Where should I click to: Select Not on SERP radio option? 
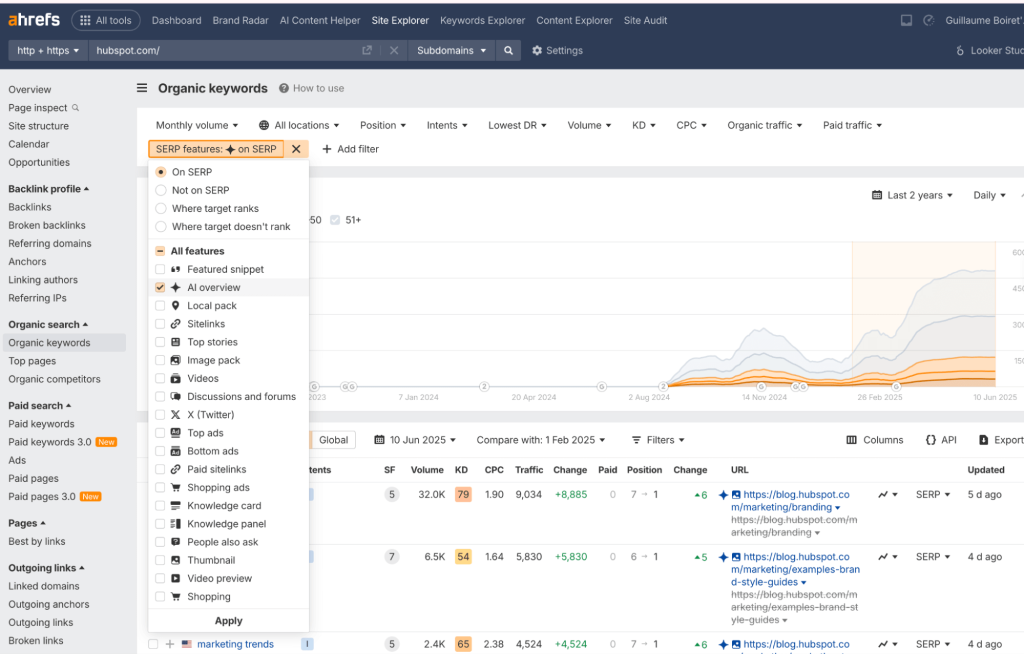161,190
